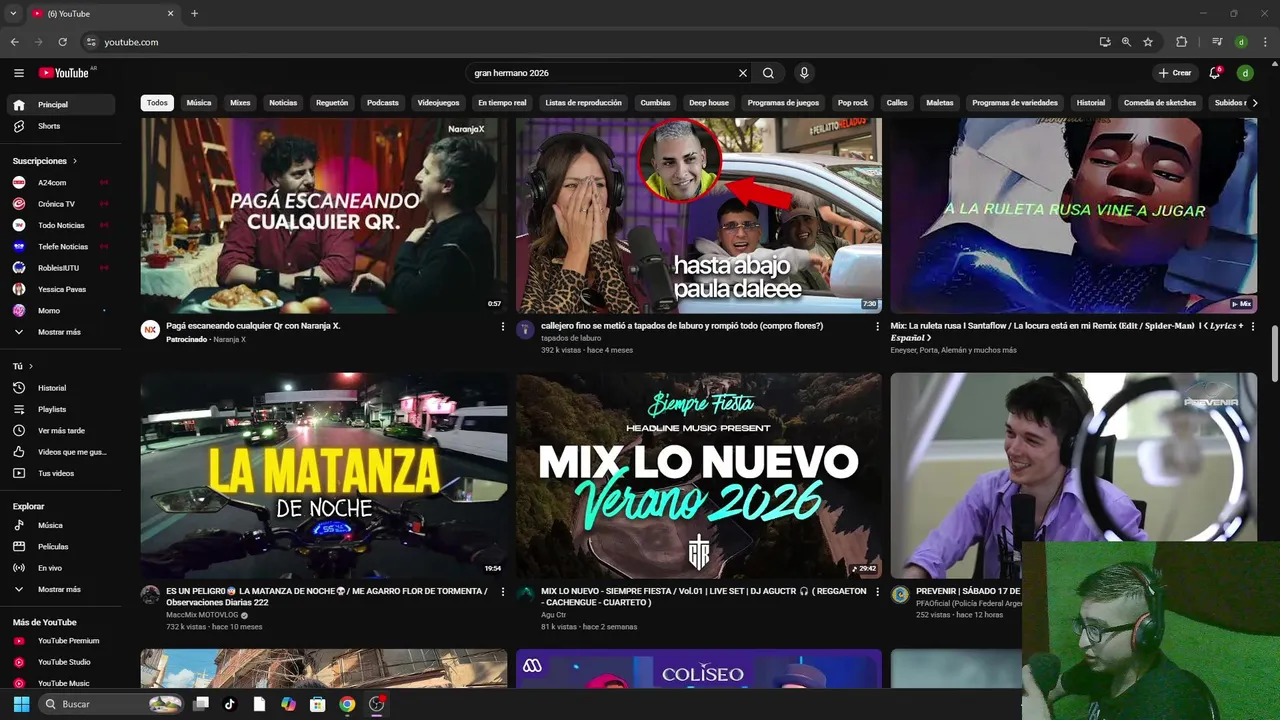Open YouTube Studio link
The height and width of the screenshot is (720, 1280).
(62, 662)
